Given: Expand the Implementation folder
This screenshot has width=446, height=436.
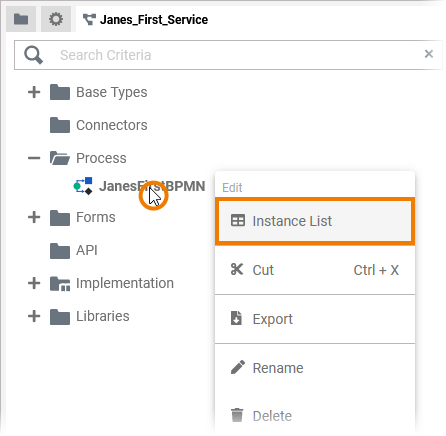Looking at the screenshot, I should pos(34,283).
